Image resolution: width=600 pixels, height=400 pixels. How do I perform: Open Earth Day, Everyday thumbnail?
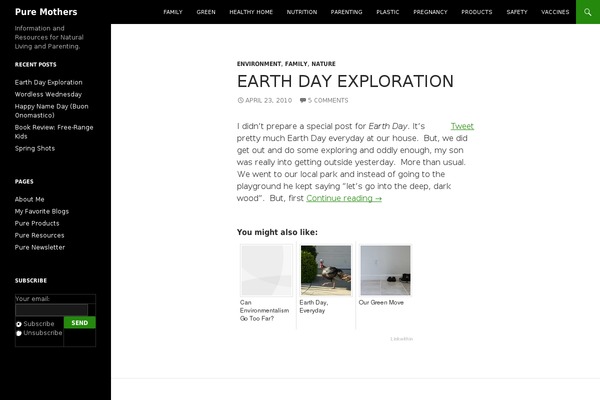pyautogui.click(x=326, y=272)
